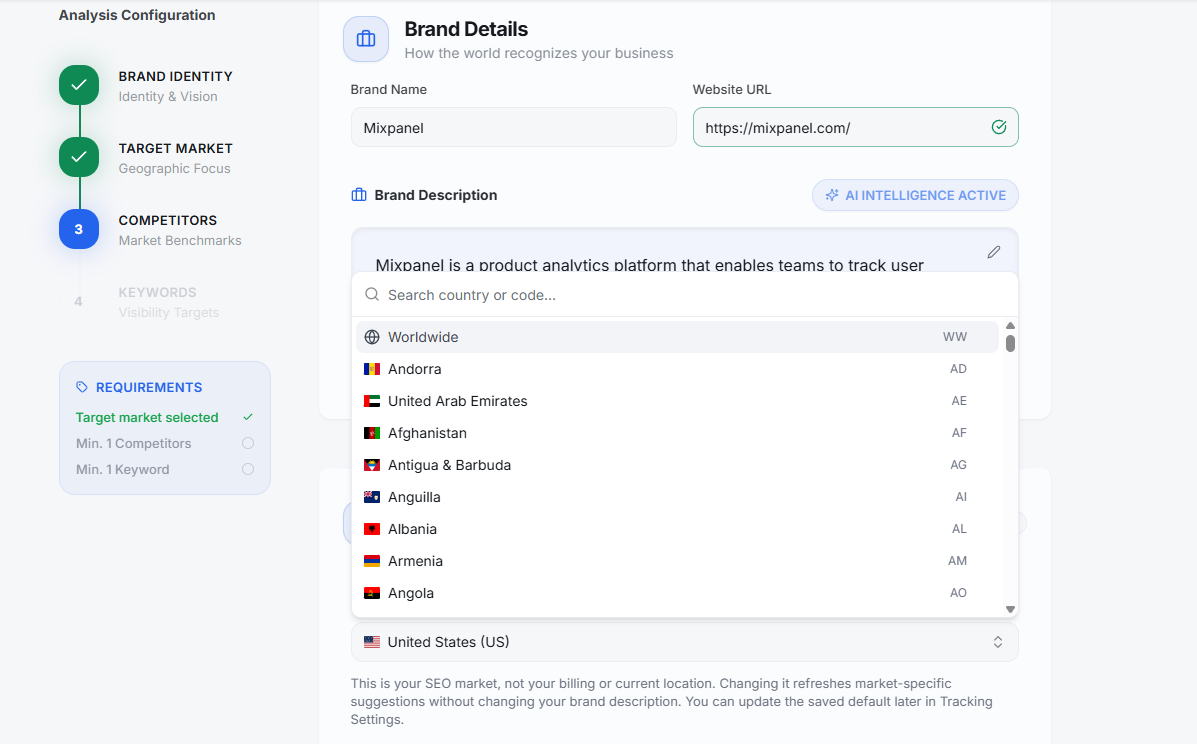Click the Worldwide globe icon
Screen dimensions: 1197x744
372,337
